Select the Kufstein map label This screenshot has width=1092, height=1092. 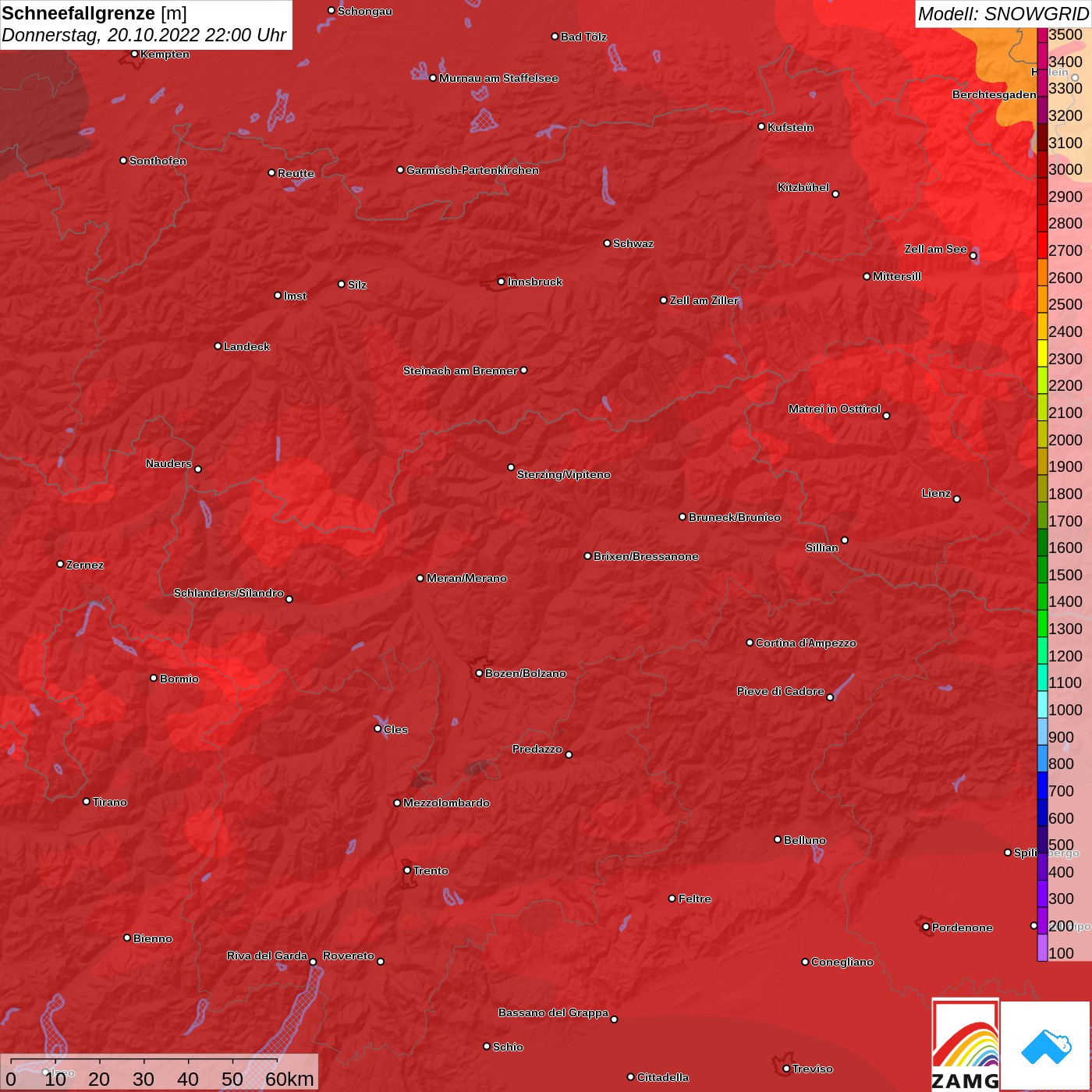point(790,127)
